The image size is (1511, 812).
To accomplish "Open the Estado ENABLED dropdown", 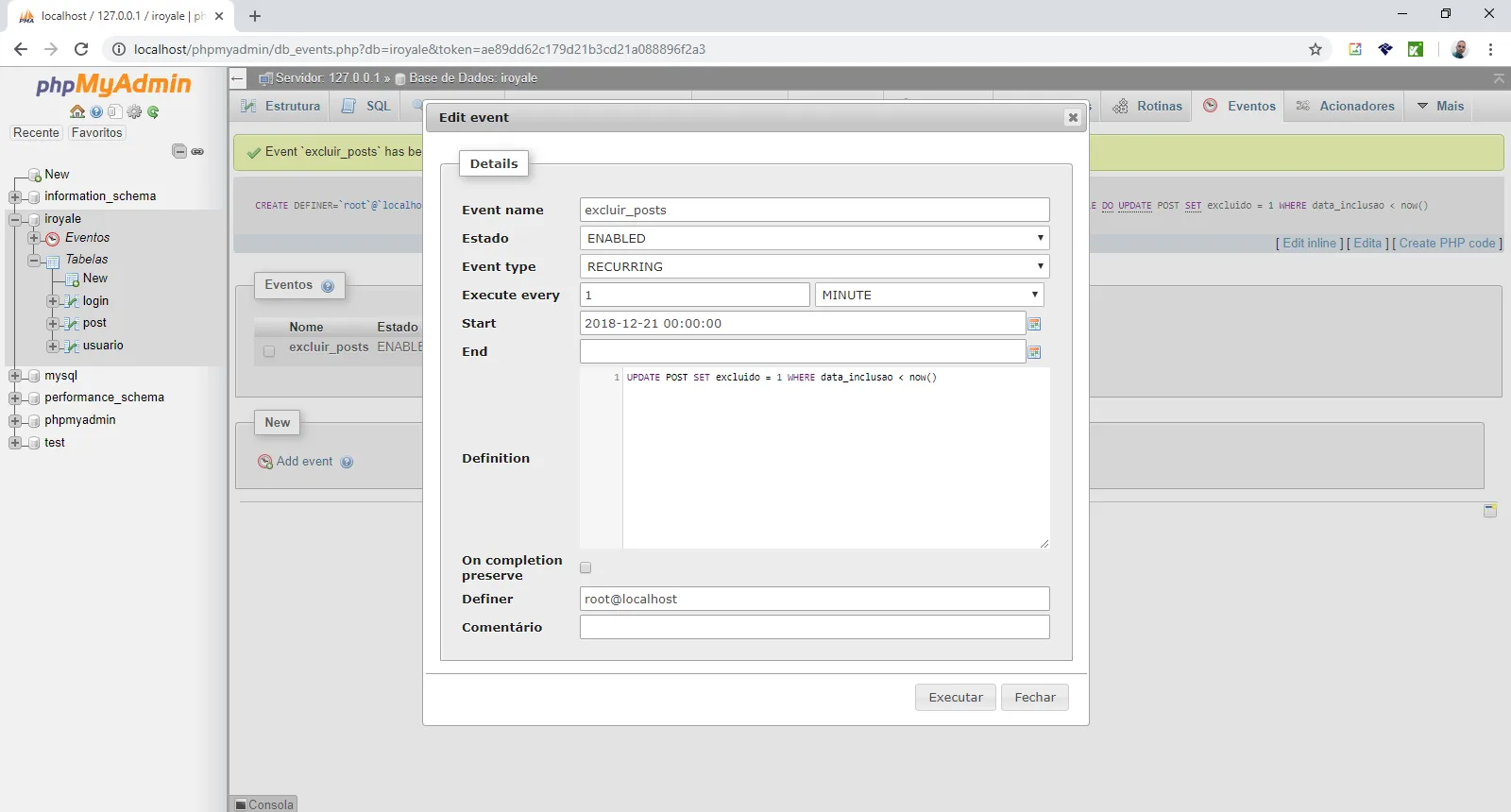I will (814, 238).
